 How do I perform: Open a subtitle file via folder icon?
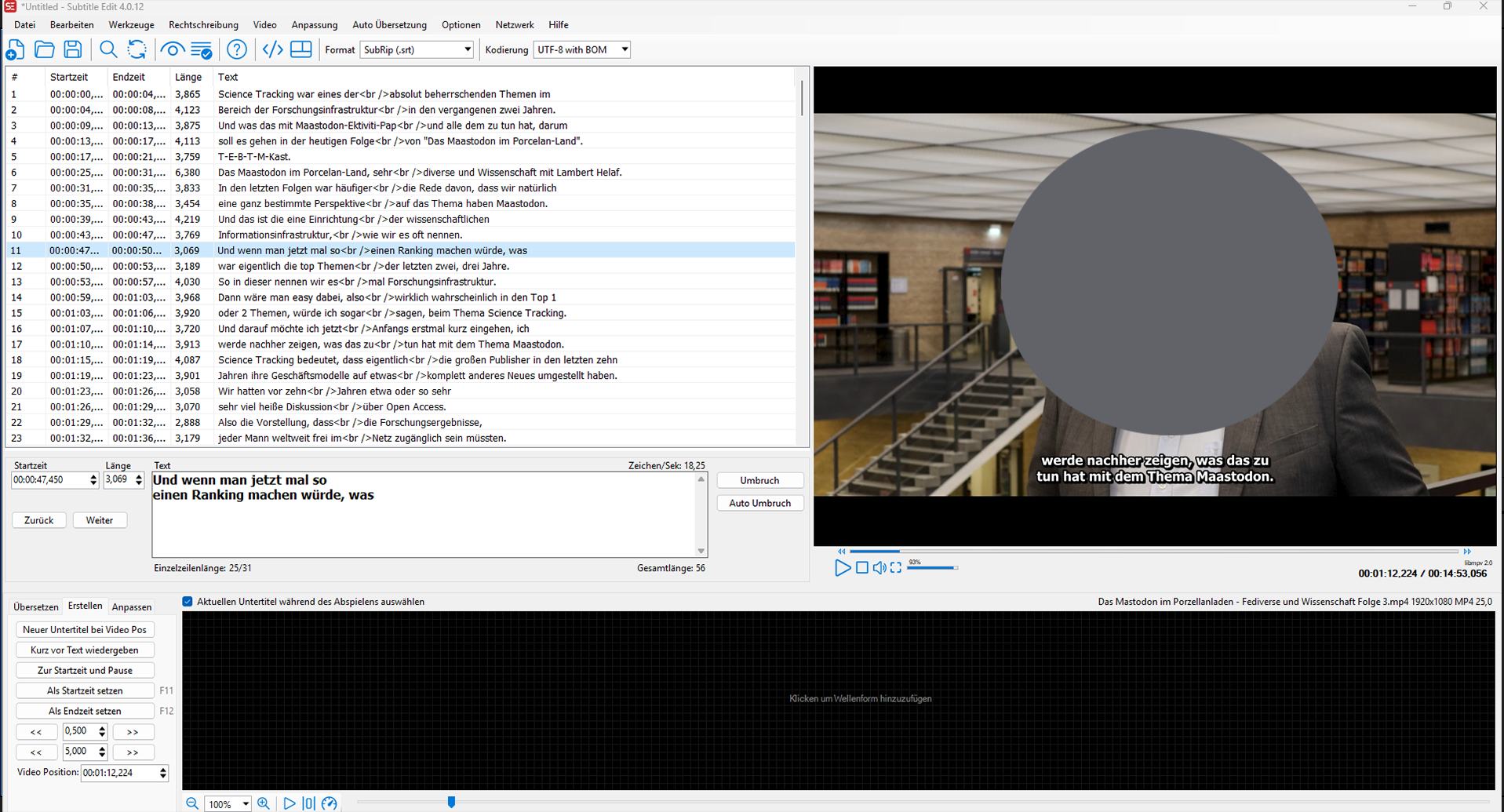tap(45, 50)
